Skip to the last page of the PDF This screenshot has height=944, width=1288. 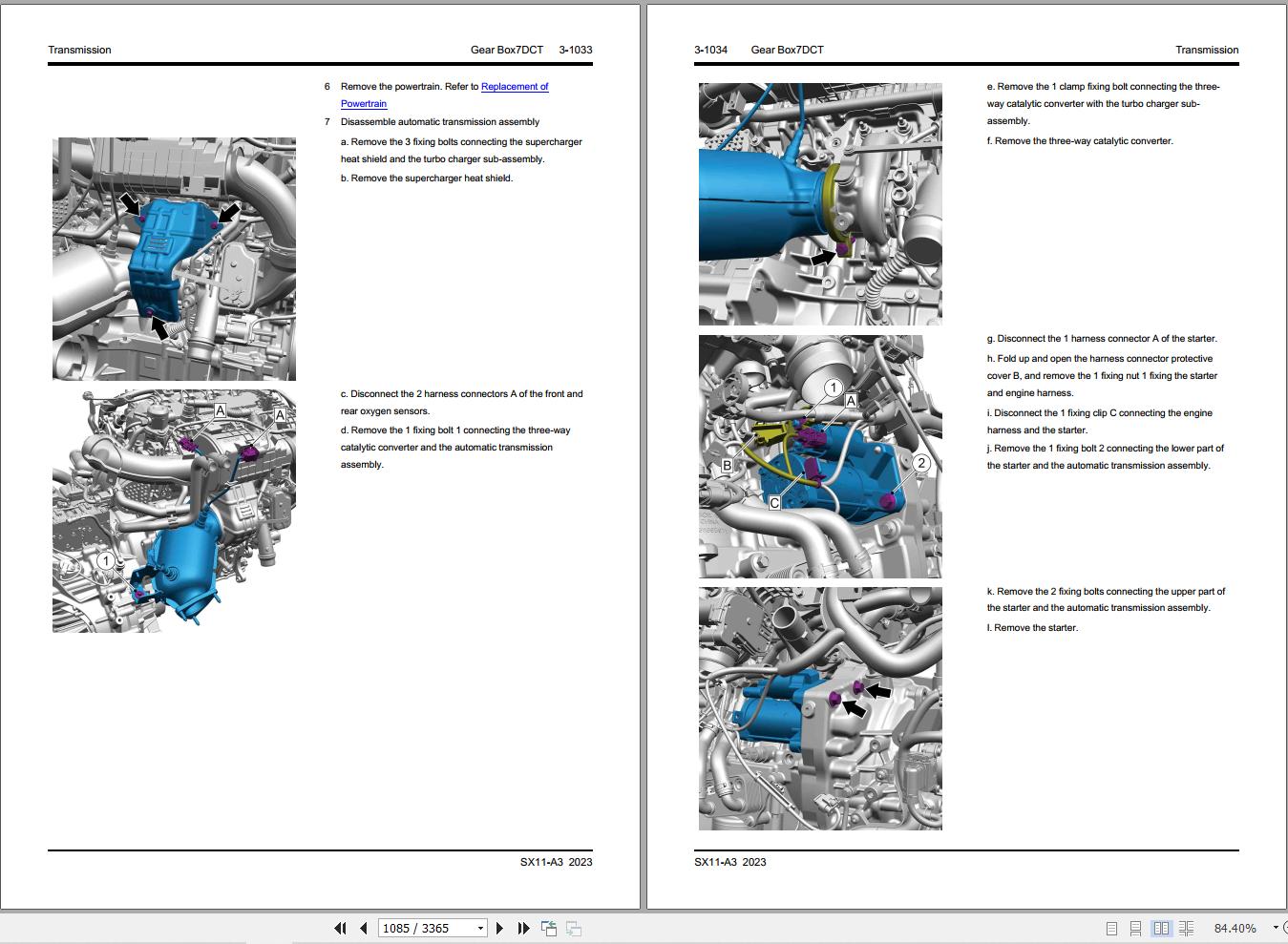[522, 927]
